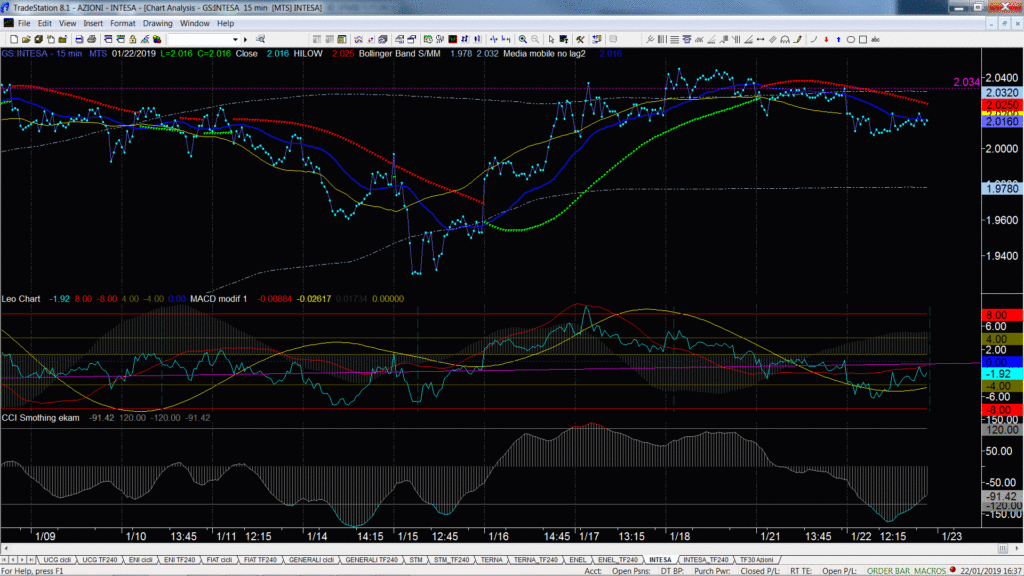Click the ORDER BAR status button
Screen dimensions: 1024x576
click(x=888, y=571)
